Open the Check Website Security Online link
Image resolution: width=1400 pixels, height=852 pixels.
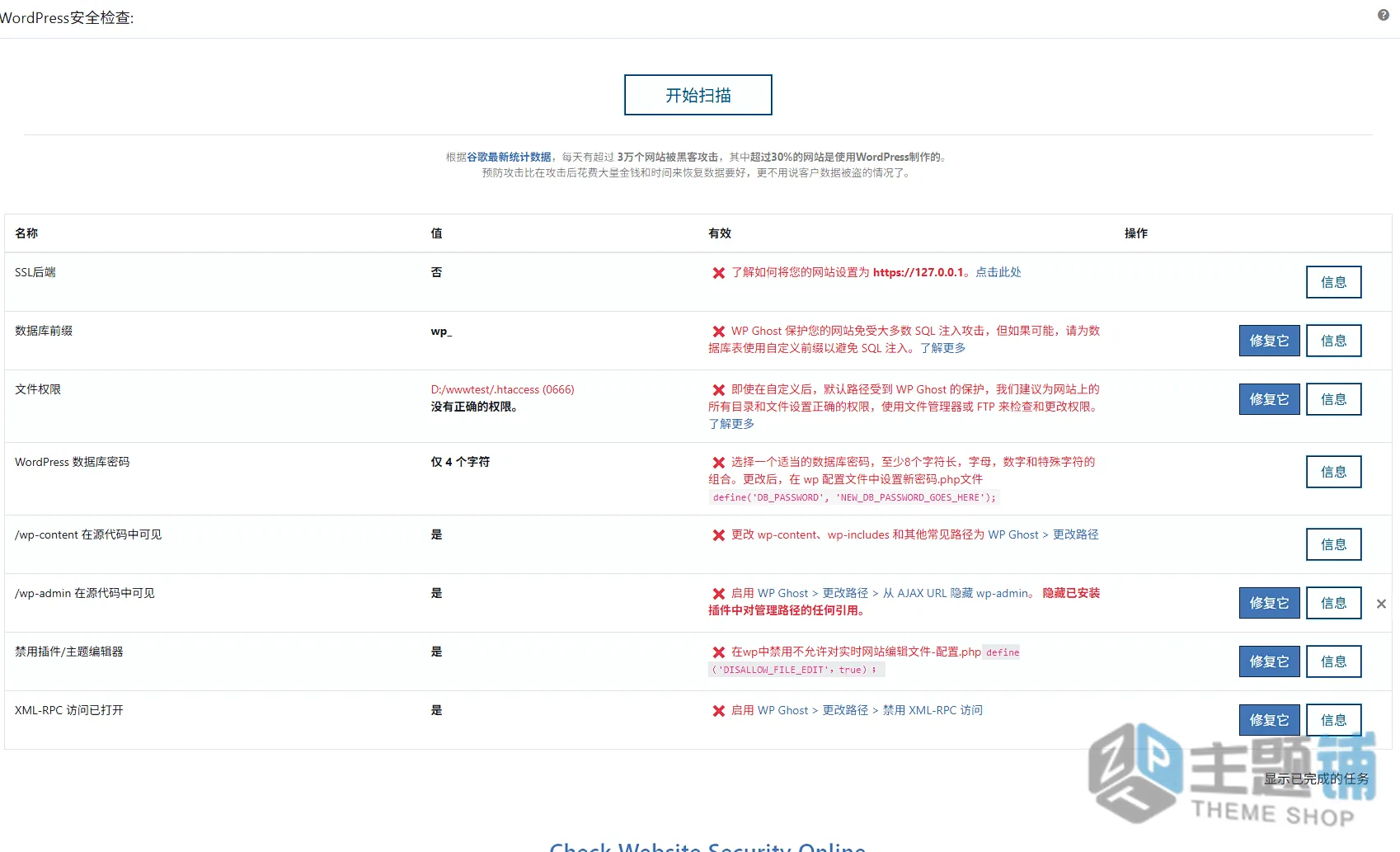pos(707,846)
